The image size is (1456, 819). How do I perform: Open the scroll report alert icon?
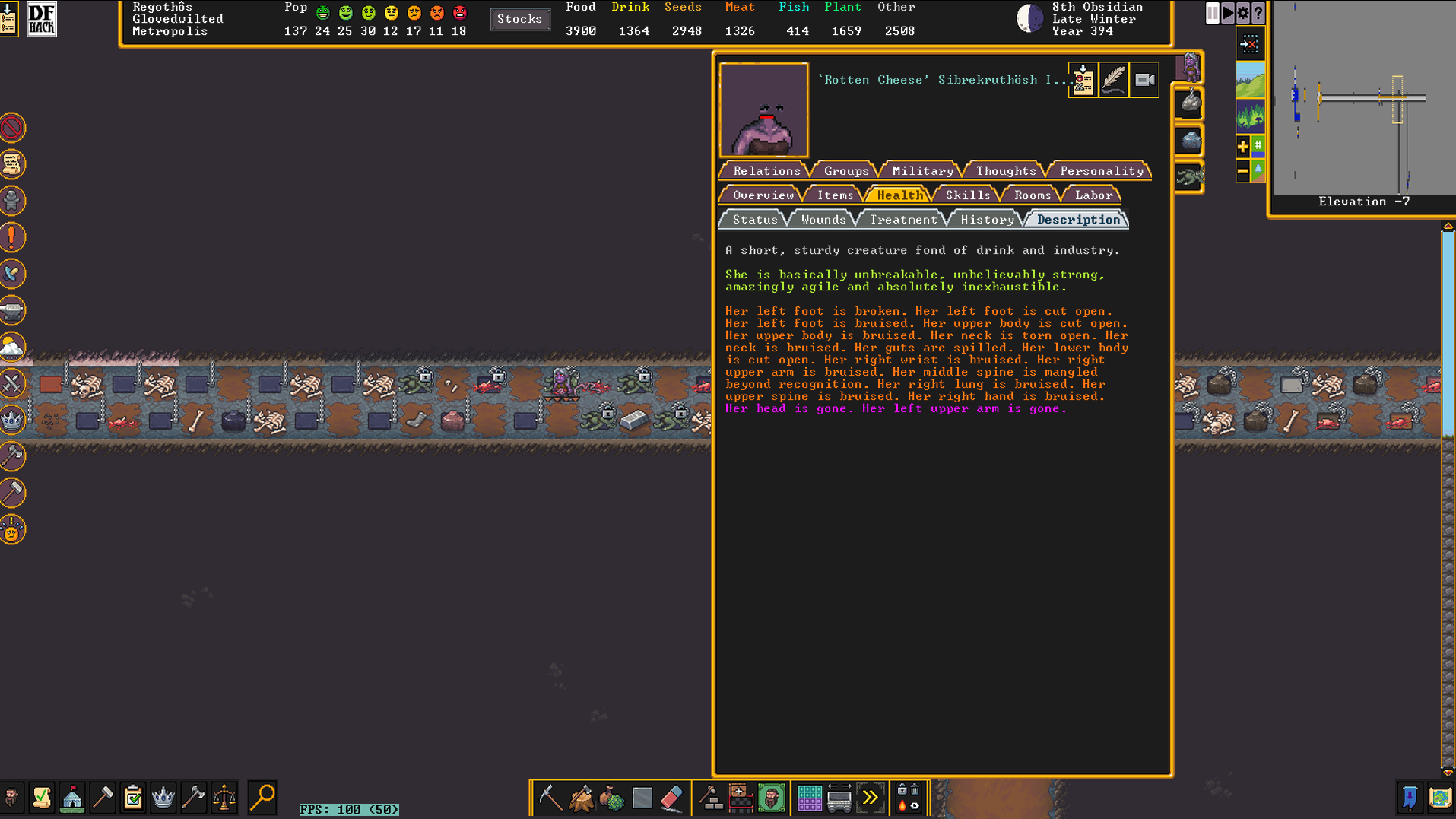click(x=13, y=164)
